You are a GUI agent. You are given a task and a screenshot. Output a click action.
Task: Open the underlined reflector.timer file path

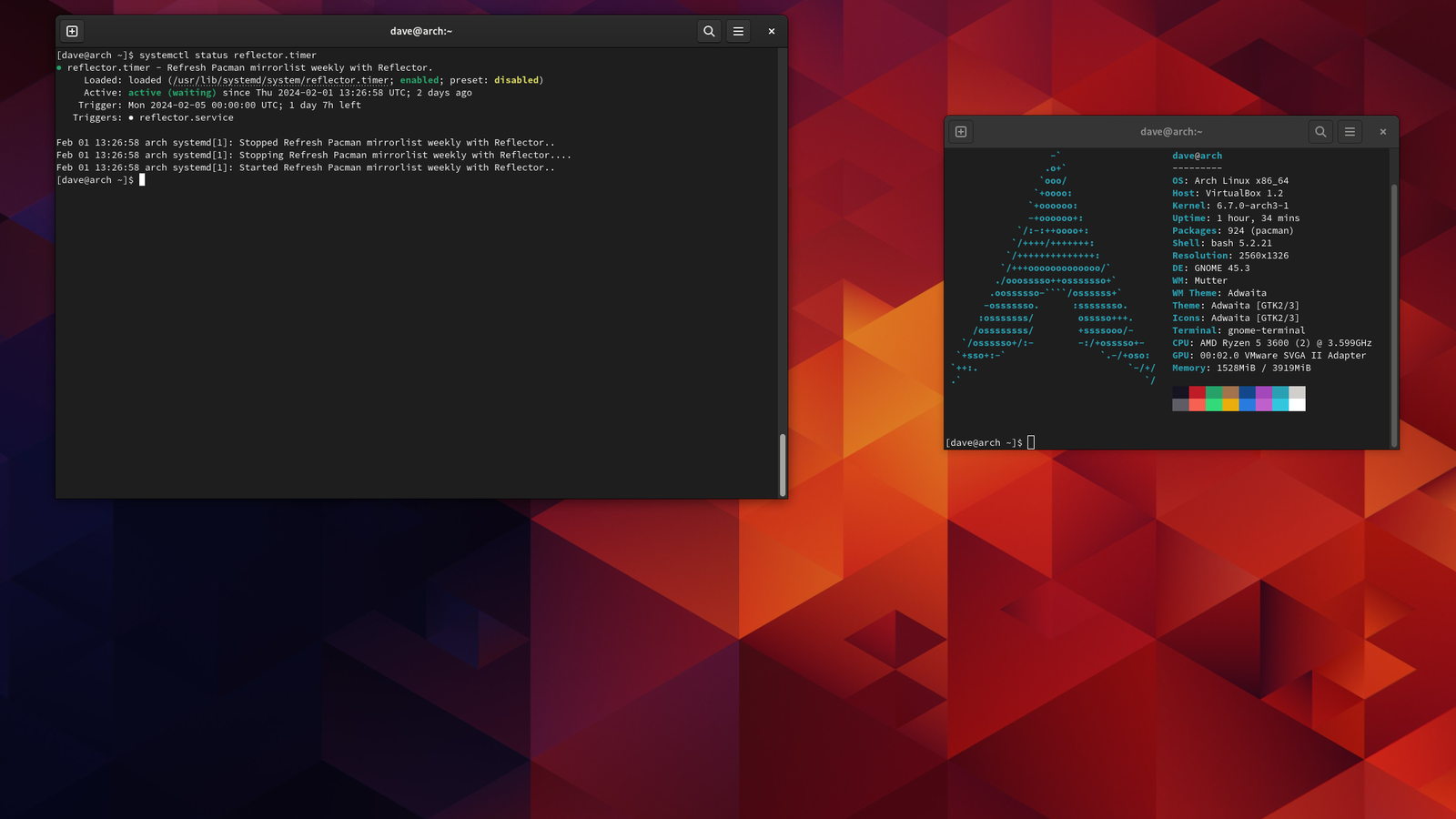click(x=280, y=80)
